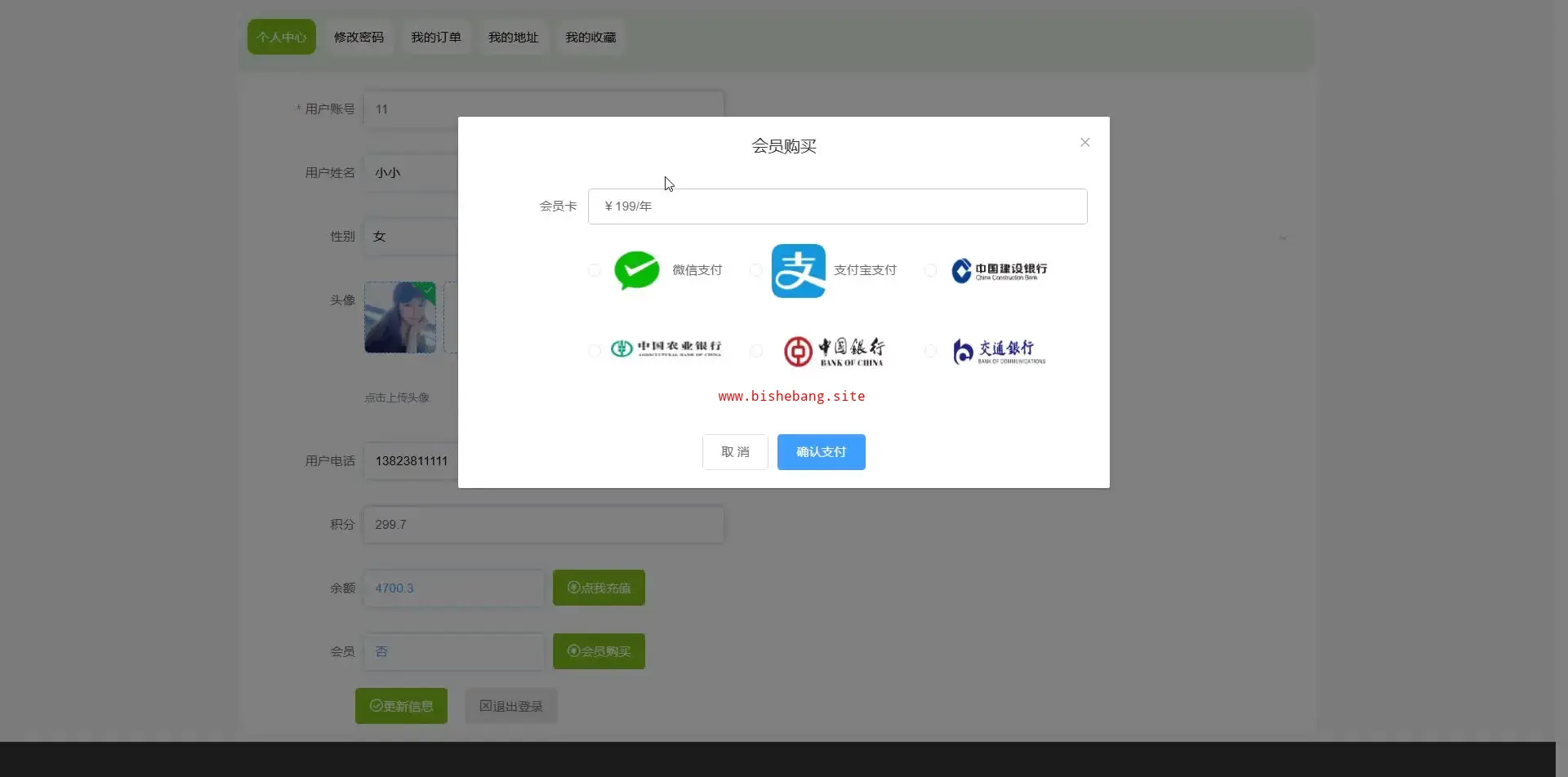Click the 用户电话 field 13823811111
The image size is (1568, 777).
(411, 461)
